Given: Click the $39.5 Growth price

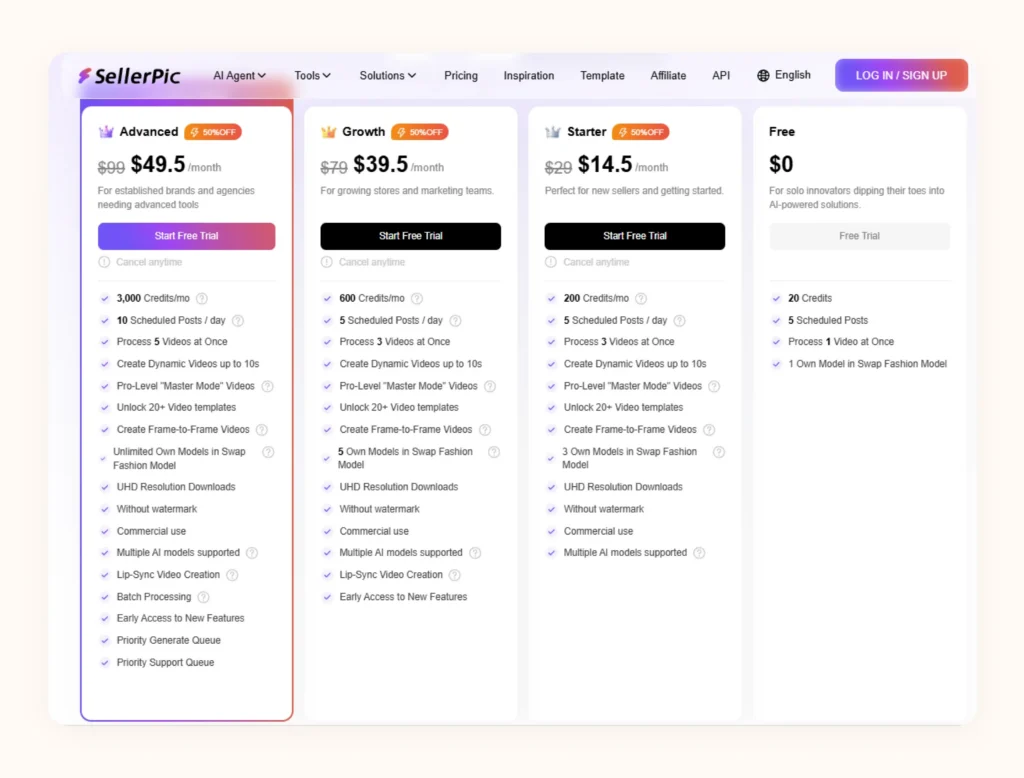Looking at the screenshot, I should coord(380,164).
